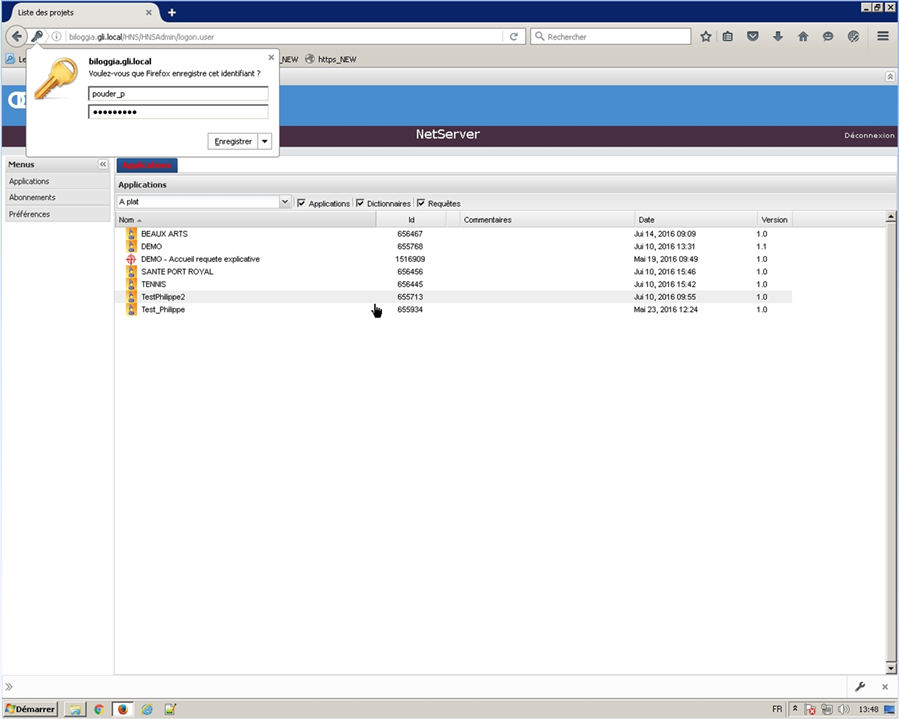Open the 'A plat' view dropdown
Screen dimensions: 899x719
[x=285, y=202]
